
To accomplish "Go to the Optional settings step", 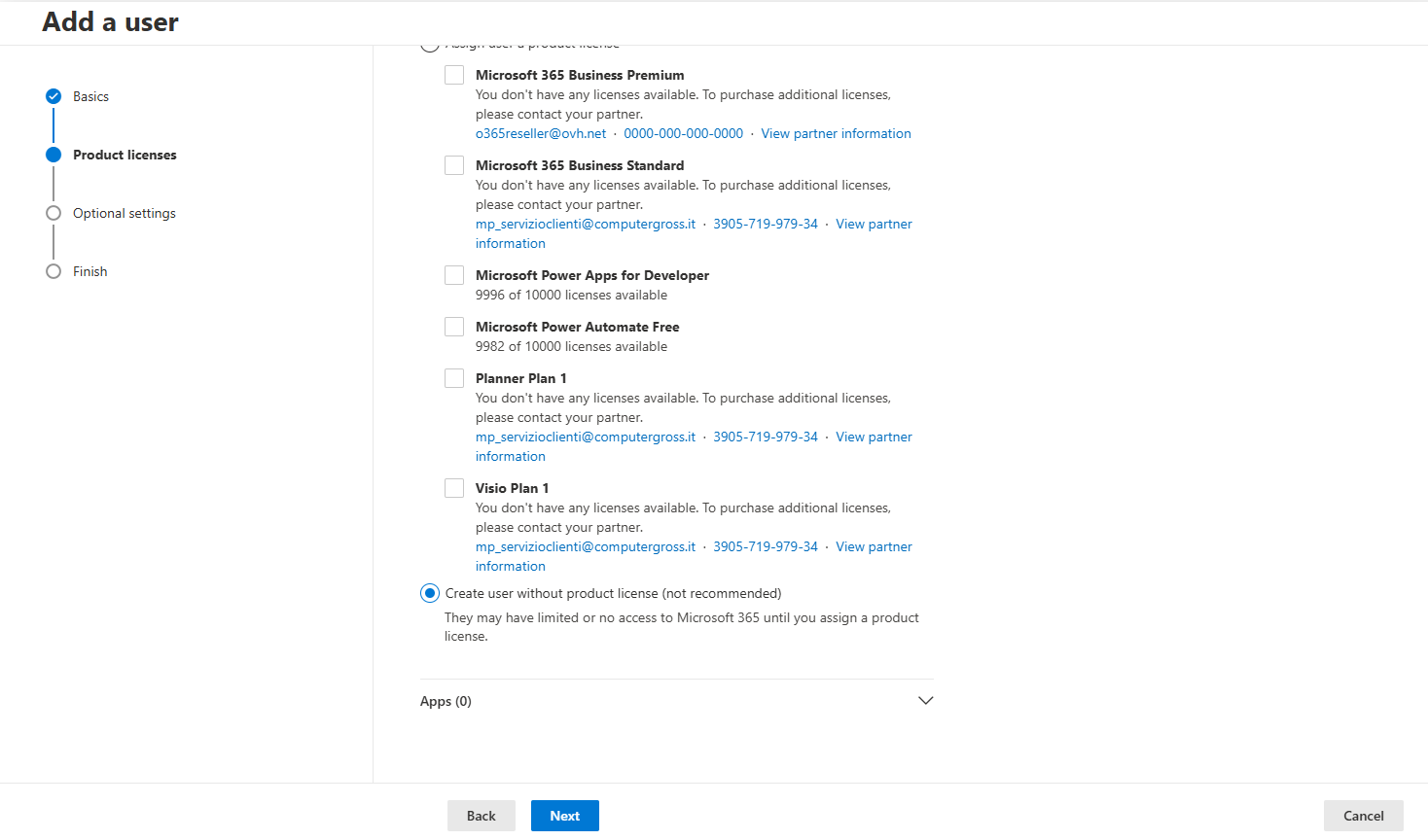I will pyautogui.click(x=125, y=213).
